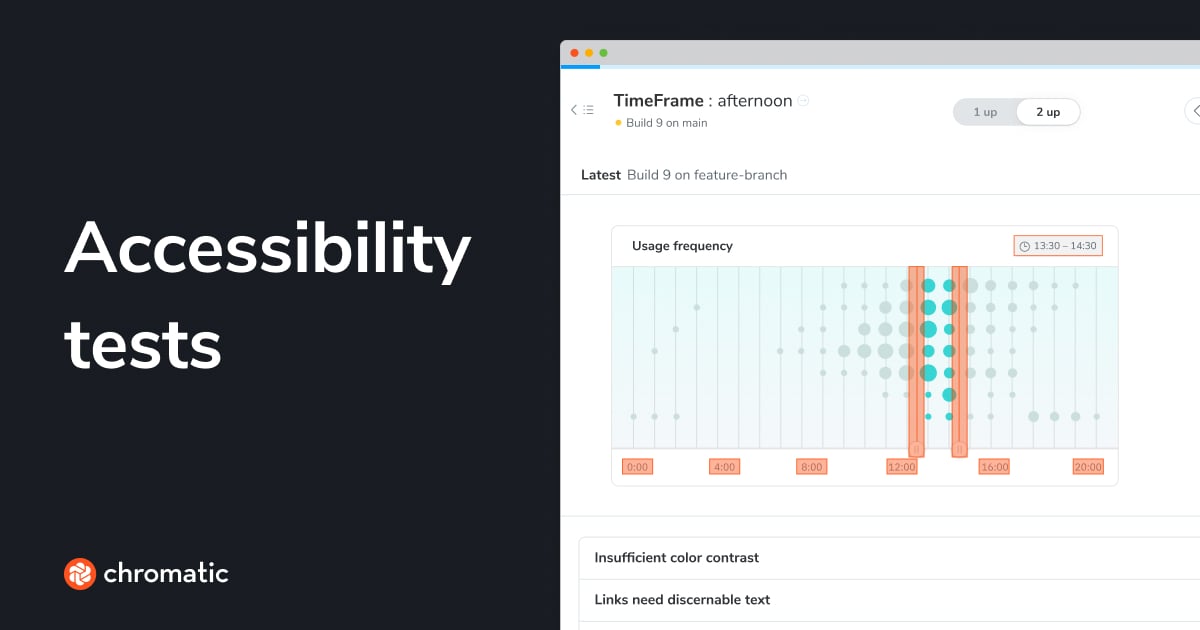
Task: Select the 2 up view option
Action: click(x=1048, y=112)
